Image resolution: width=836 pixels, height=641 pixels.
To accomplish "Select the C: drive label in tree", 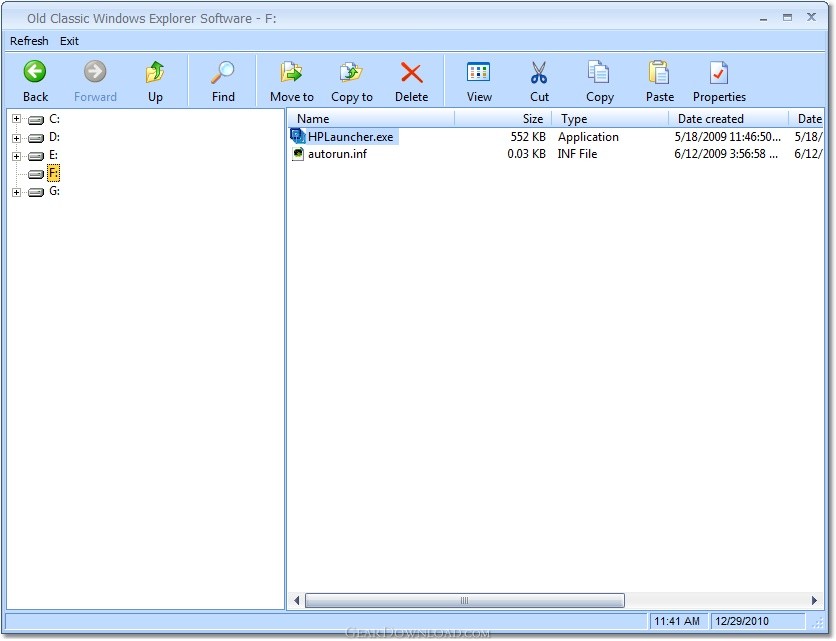I will coord(54,119).
